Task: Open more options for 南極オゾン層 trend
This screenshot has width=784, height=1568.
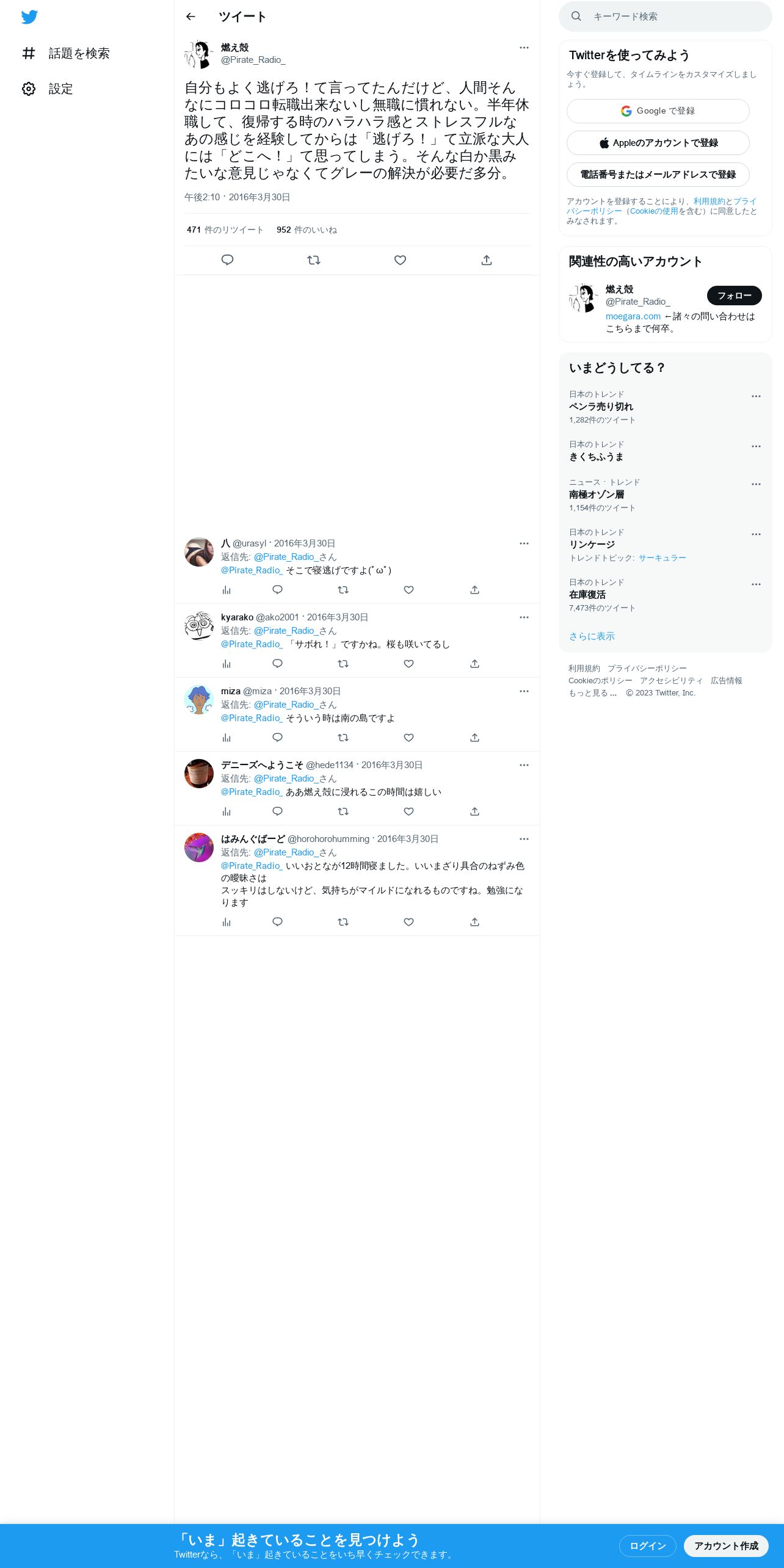Action: click(756, 484)
